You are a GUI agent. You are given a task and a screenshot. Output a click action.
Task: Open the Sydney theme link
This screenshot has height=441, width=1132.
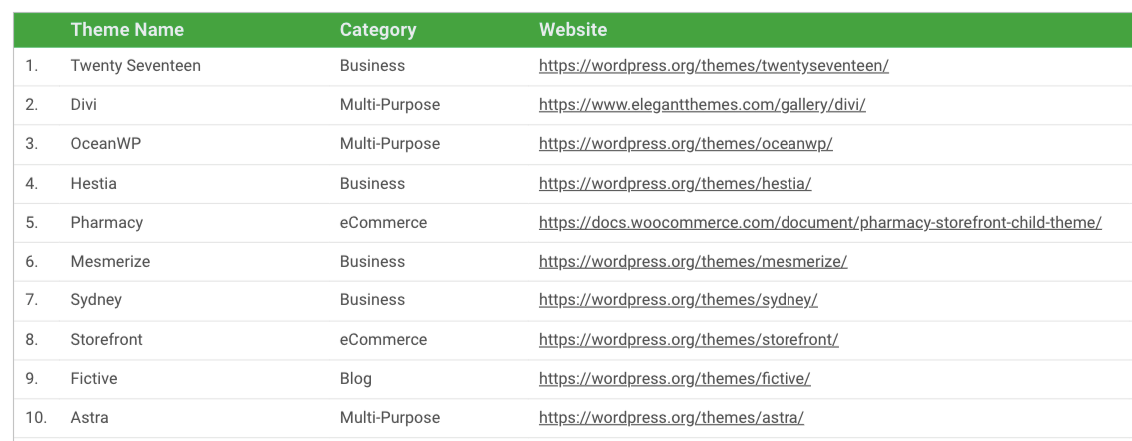678,300
